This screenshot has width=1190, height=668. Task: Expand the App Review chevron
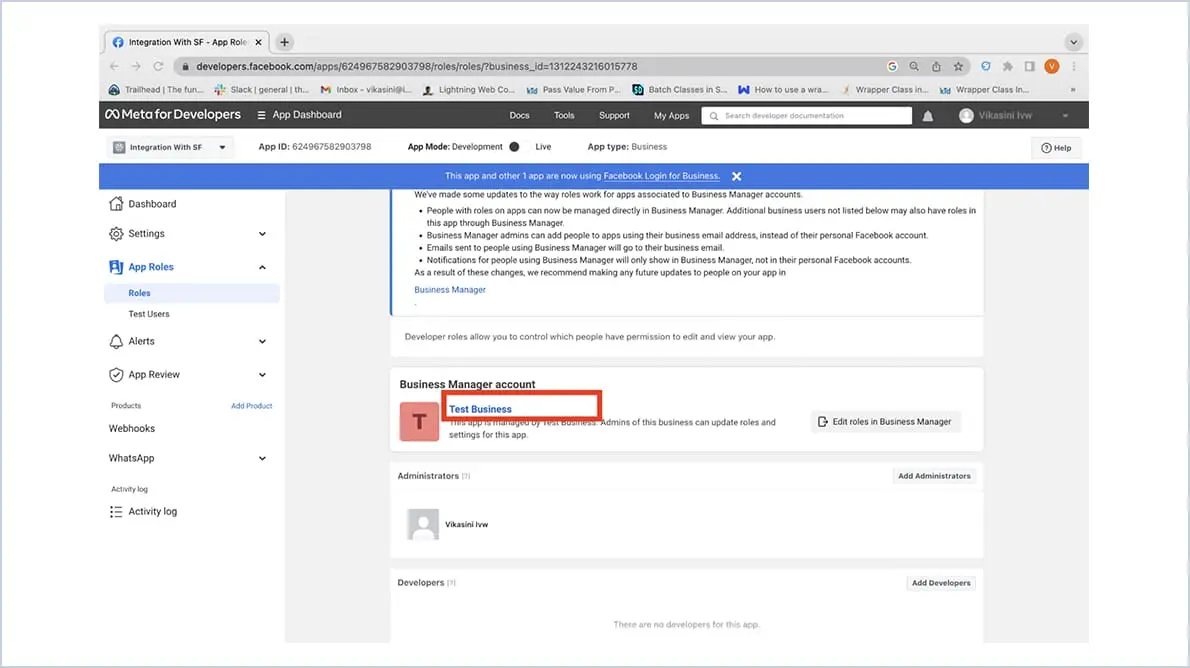(x=262, y=375)
